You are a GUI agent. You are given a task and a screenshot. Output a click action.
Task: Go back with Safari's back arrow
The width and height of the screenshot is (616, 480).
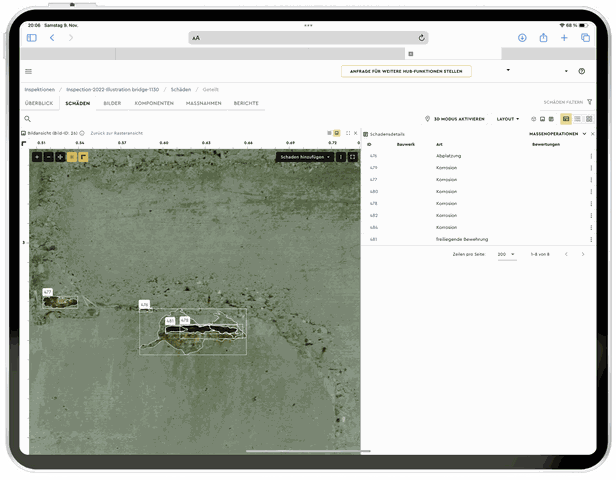pos(52,38)
